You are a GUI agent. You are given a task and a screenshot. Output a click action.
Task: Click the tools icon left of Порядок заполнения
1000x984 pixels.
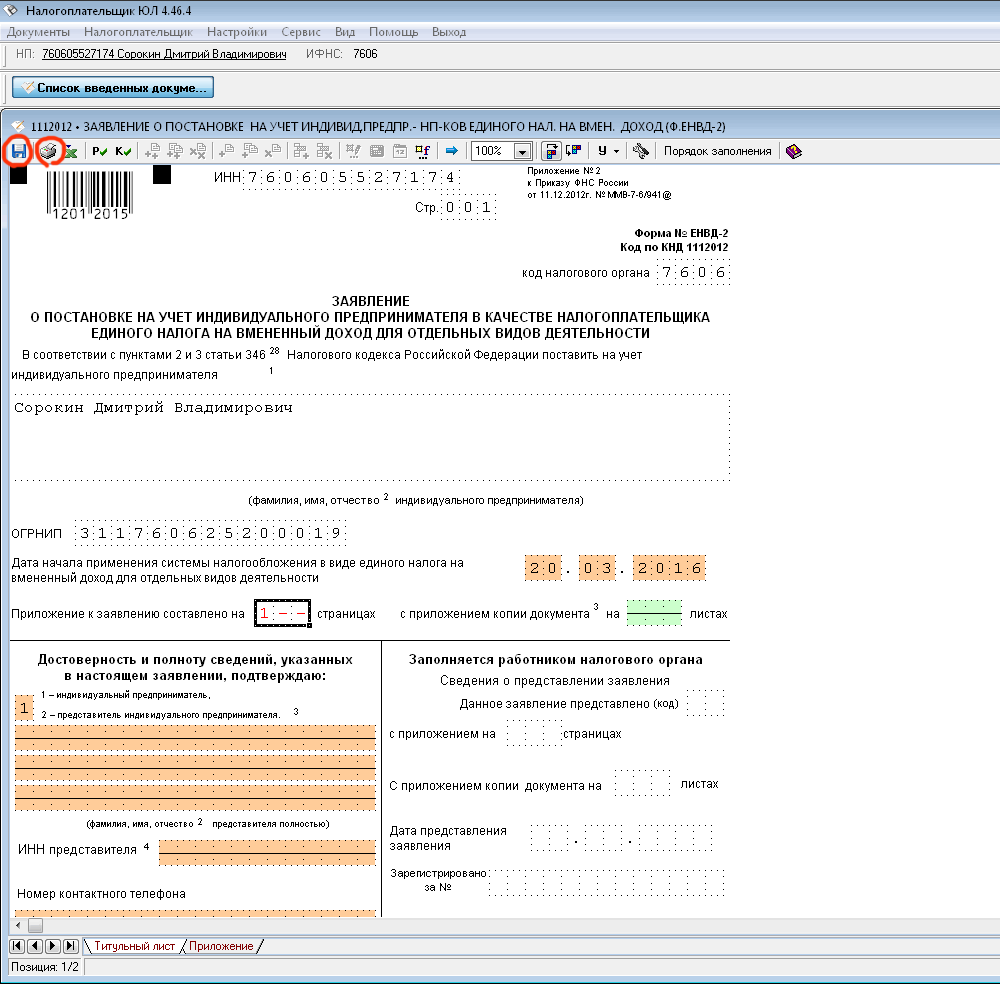pos(641,152)
